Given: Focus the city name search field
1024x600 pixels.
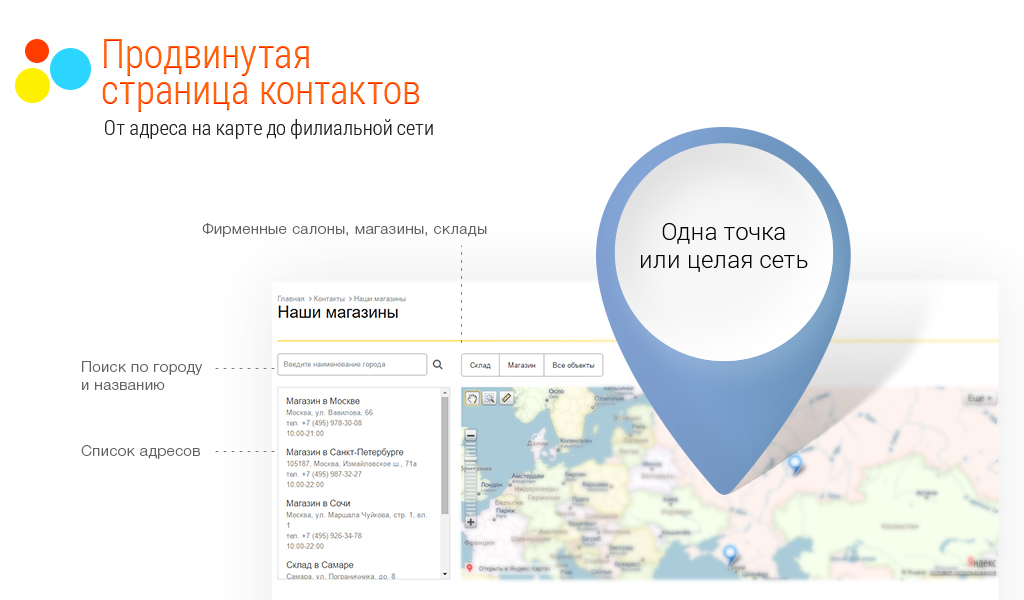Looking at the screenshot, I should pyautogui.click(x=352, y=364).
